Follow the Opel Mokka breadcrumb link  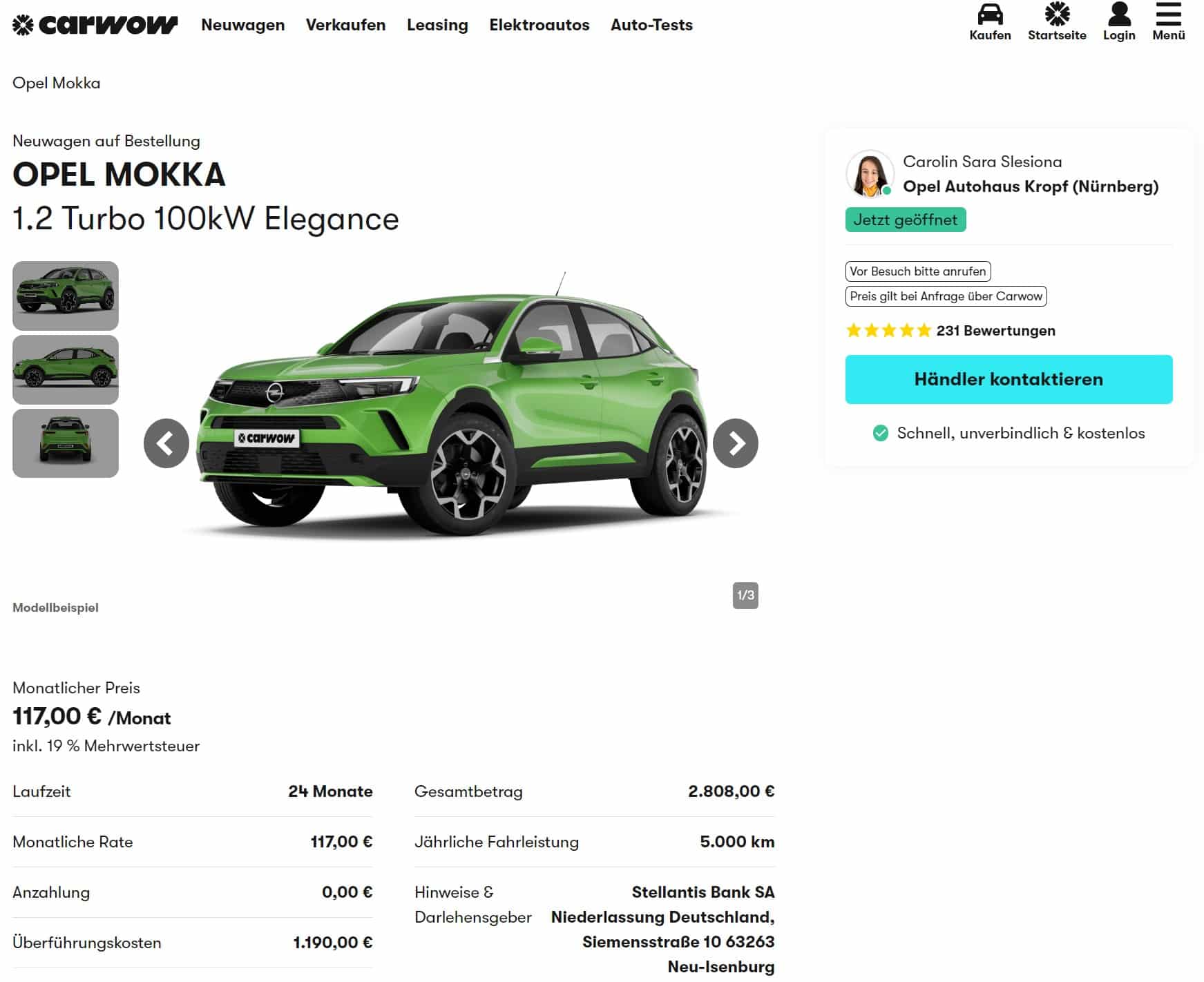click(x=57, y=83)
